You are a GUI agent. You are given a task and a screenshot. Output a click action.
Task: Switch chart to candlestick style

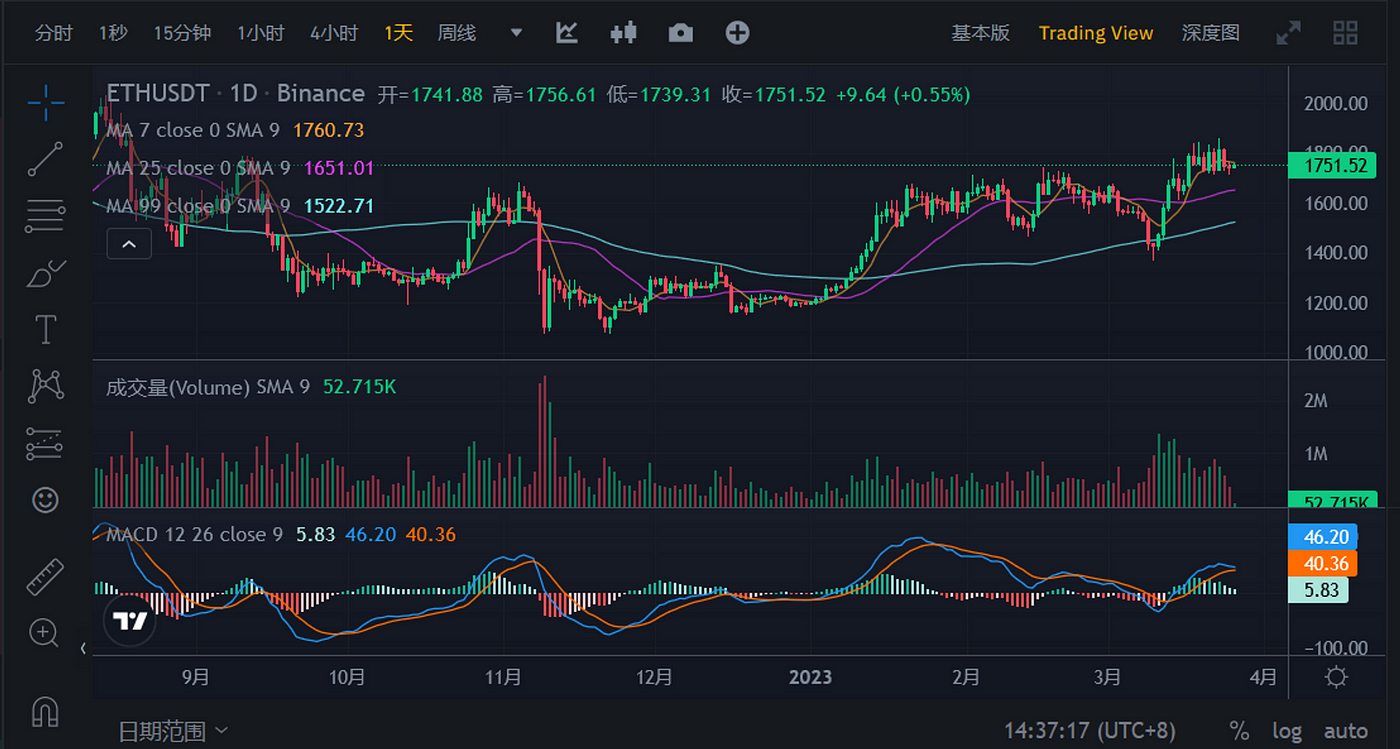[x=623, y=32]
